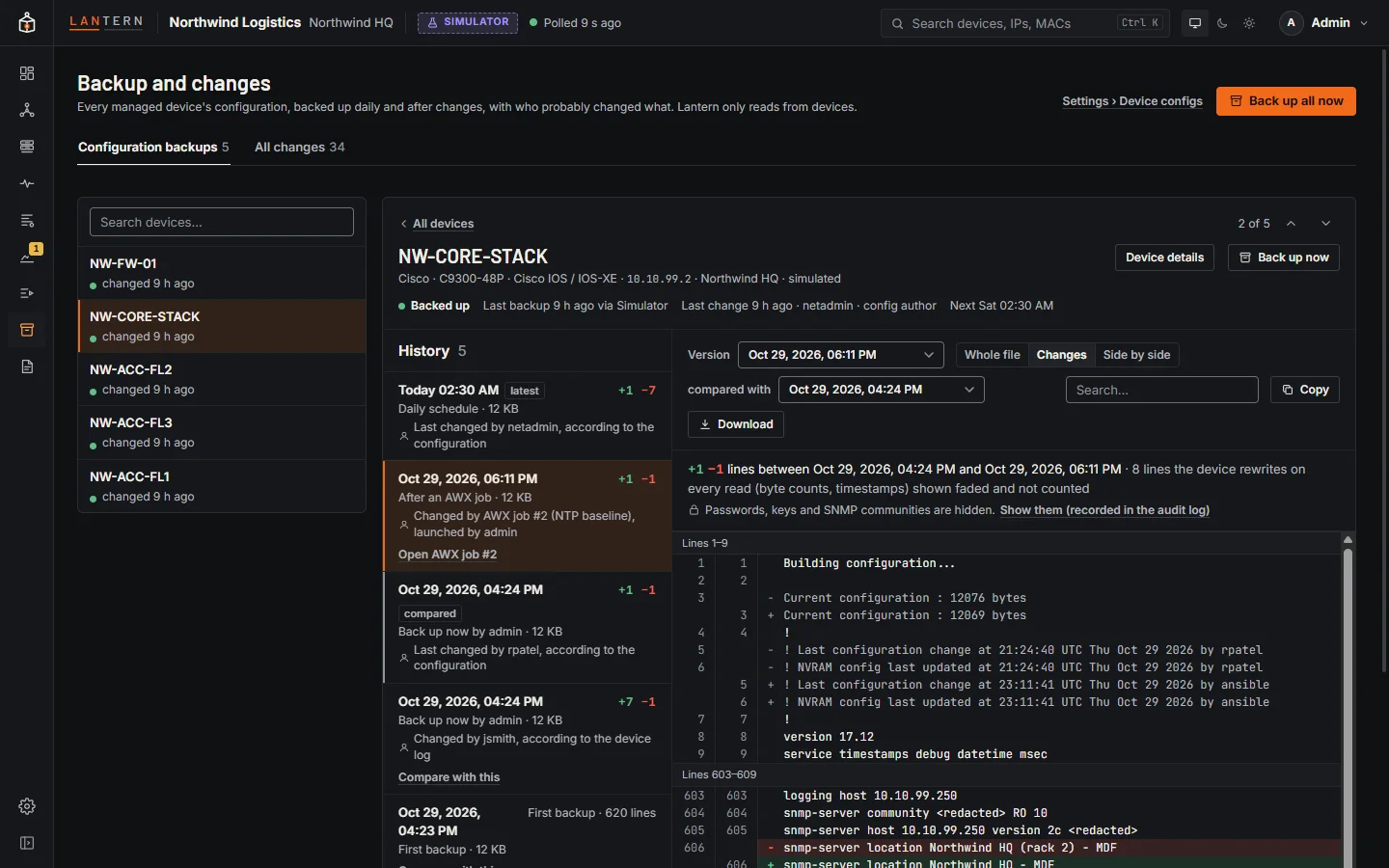1389x868 pixels.
Task: Open the automation jobs play-list icon in sidebar
Action: coord(27,293)
